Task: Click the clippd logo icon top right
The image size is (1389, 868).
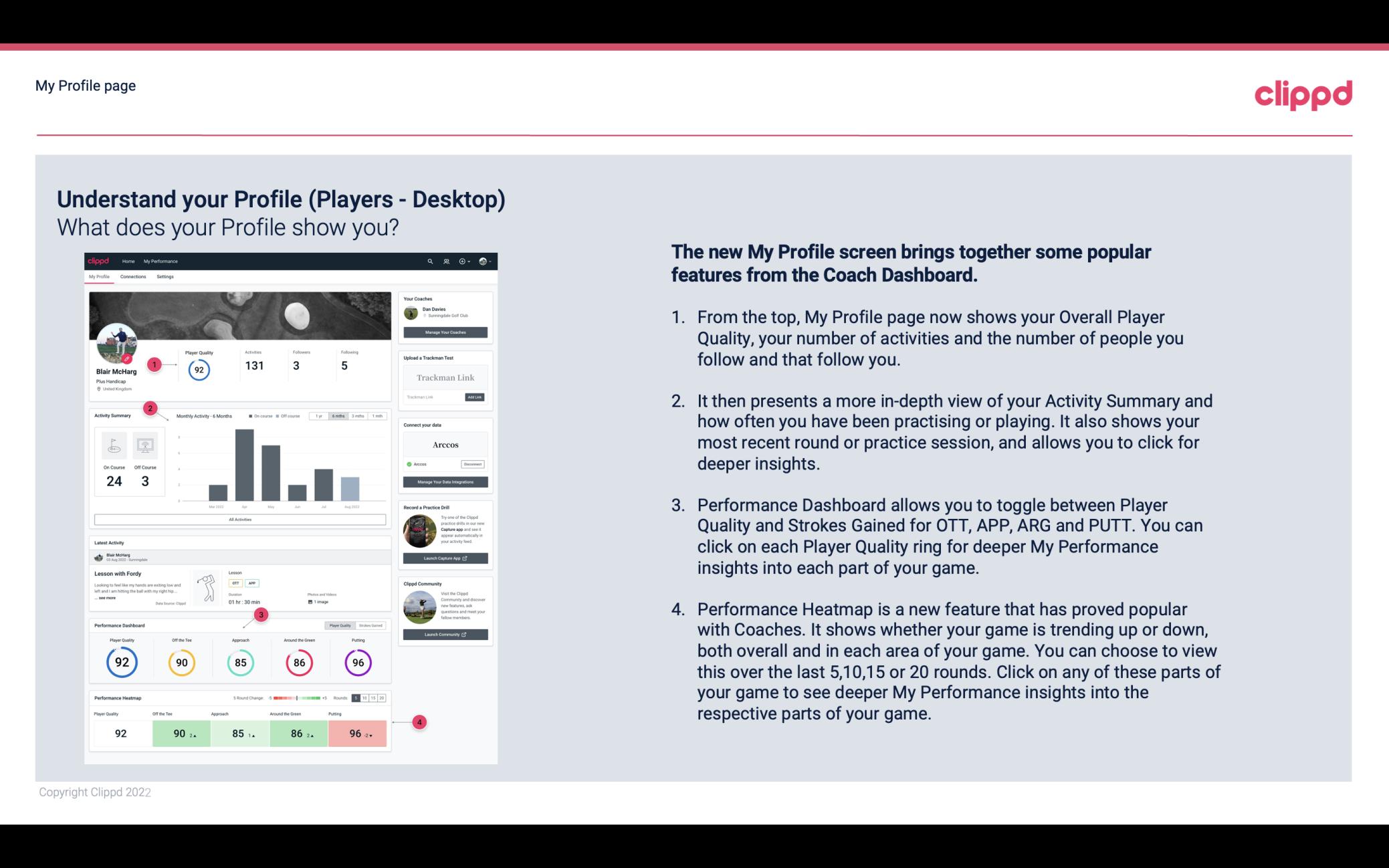Action: pos(1303,93)
